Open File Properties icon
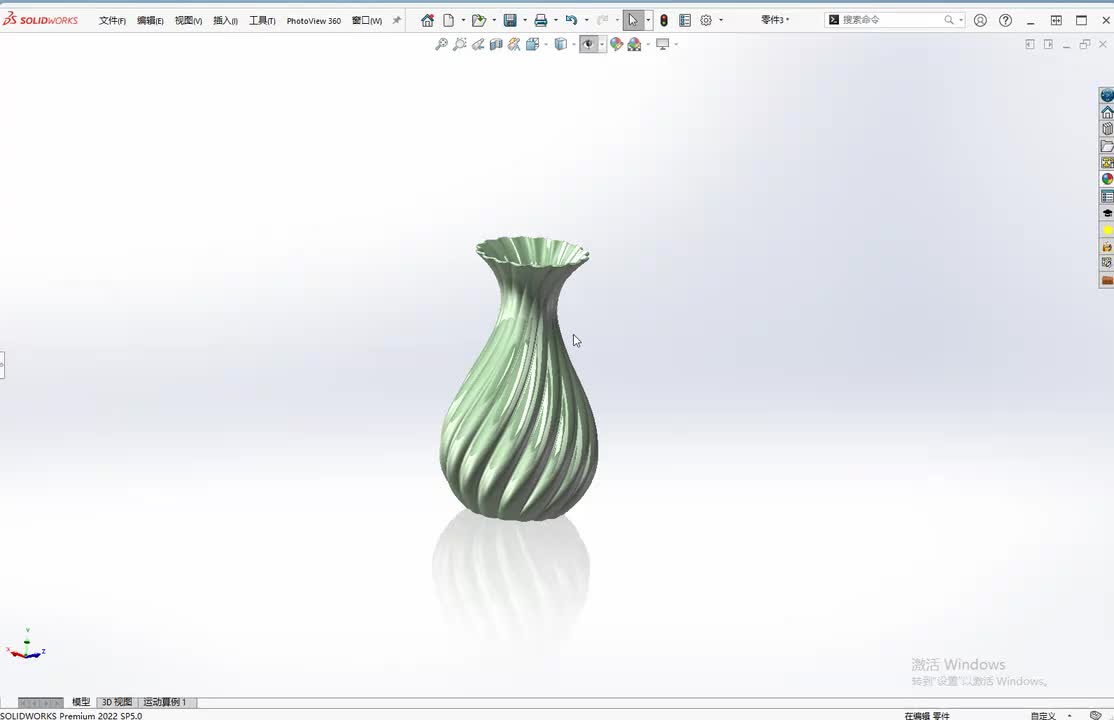The image size is (1114, 720). 685,21
